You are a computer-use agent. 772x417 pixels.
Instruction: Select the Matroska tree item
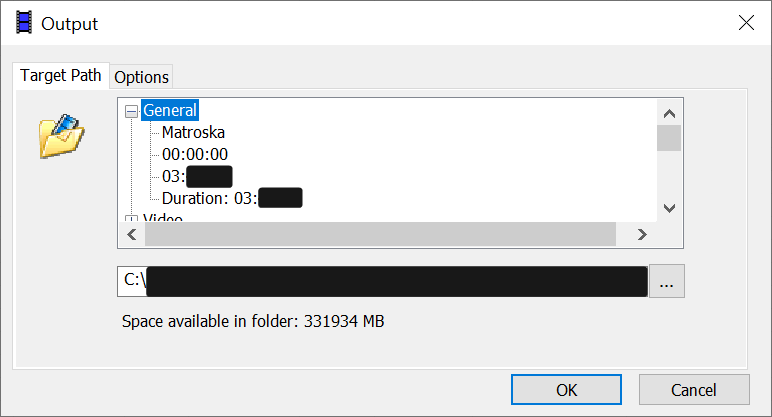click(x=193, y=132)
